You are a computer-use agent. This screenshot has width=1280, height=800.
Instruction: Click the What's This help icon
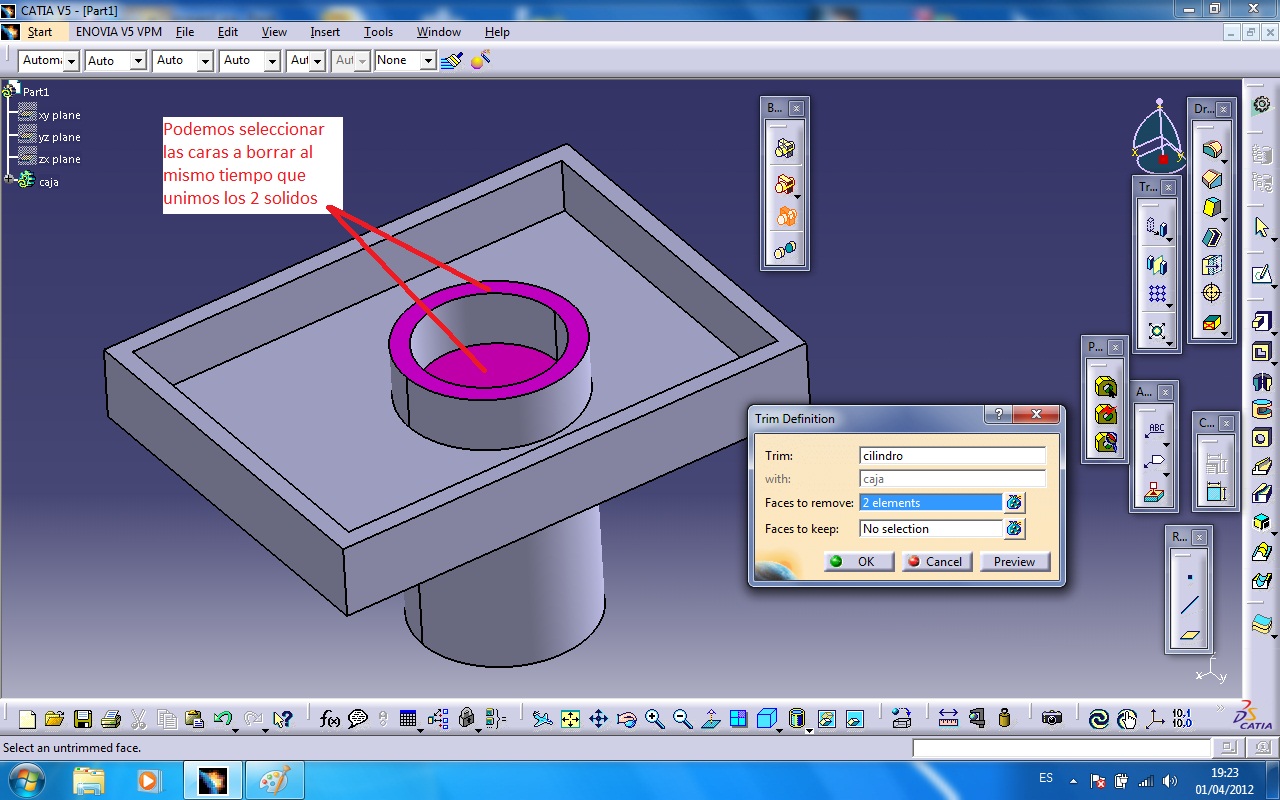(282, 718)
